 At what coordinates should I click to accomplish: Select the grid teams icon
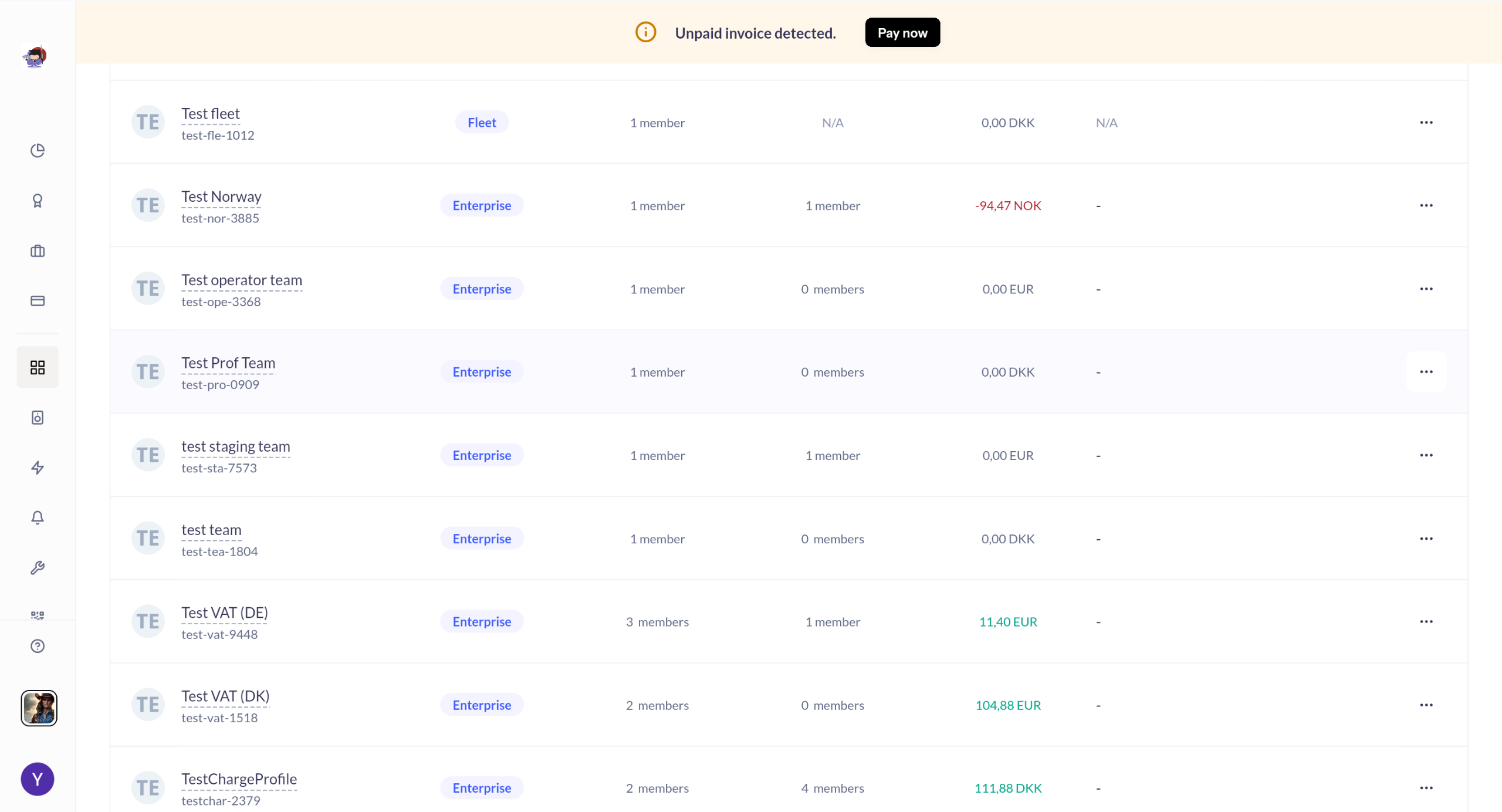click(x=38, y=368)
